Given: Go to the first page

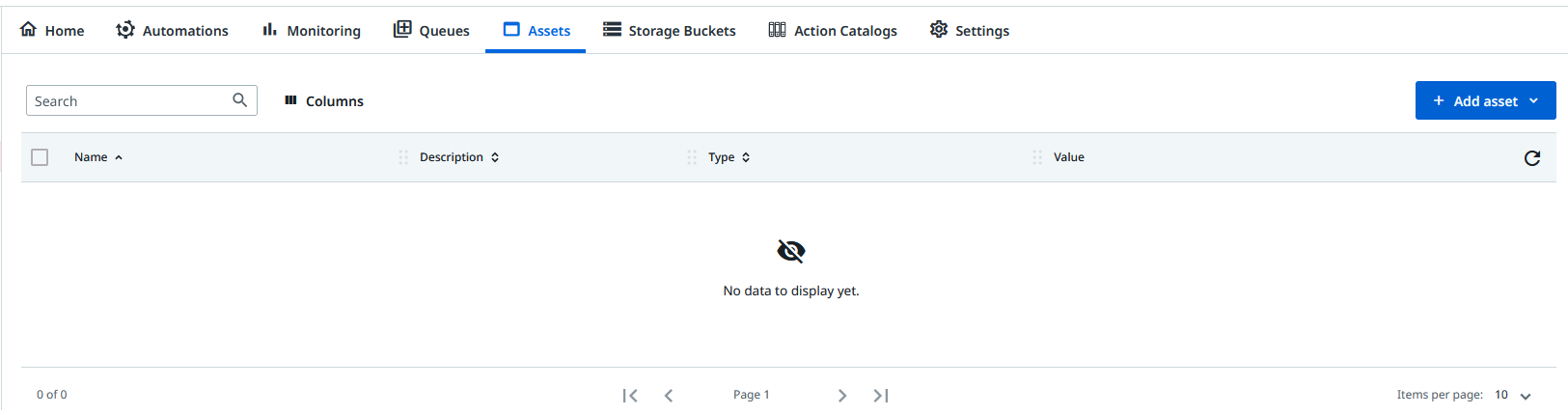Looking at the screenshot, I should point(630,396).
